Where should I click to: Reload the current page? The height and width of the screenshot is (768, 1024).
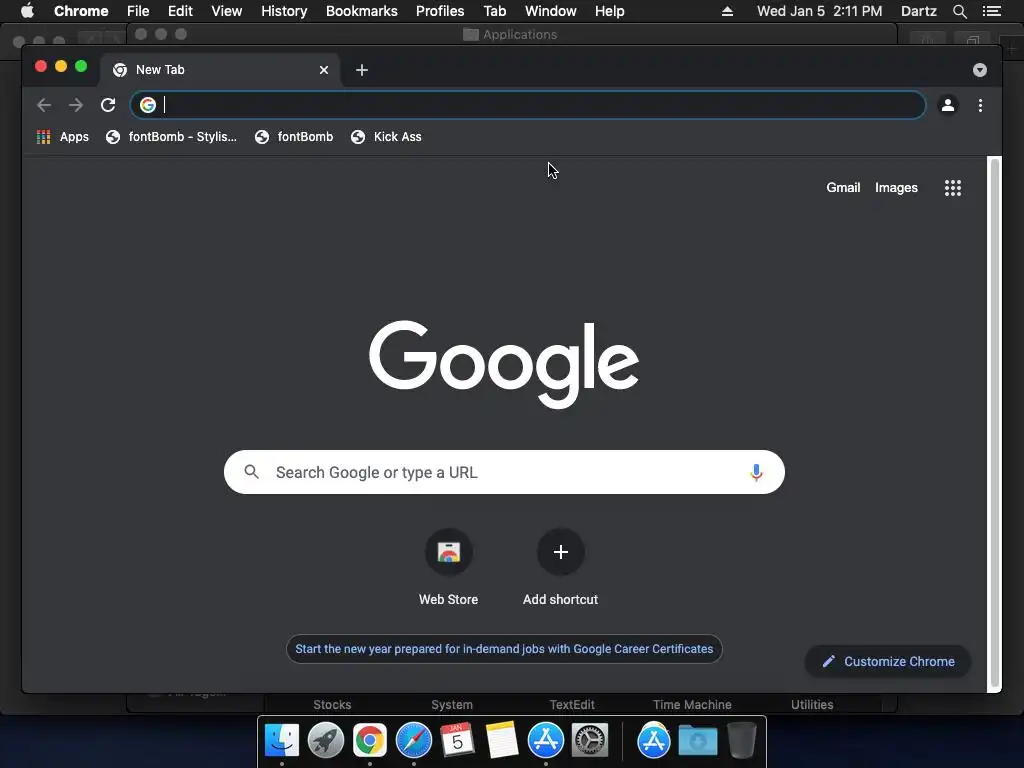tap(108, 105)
